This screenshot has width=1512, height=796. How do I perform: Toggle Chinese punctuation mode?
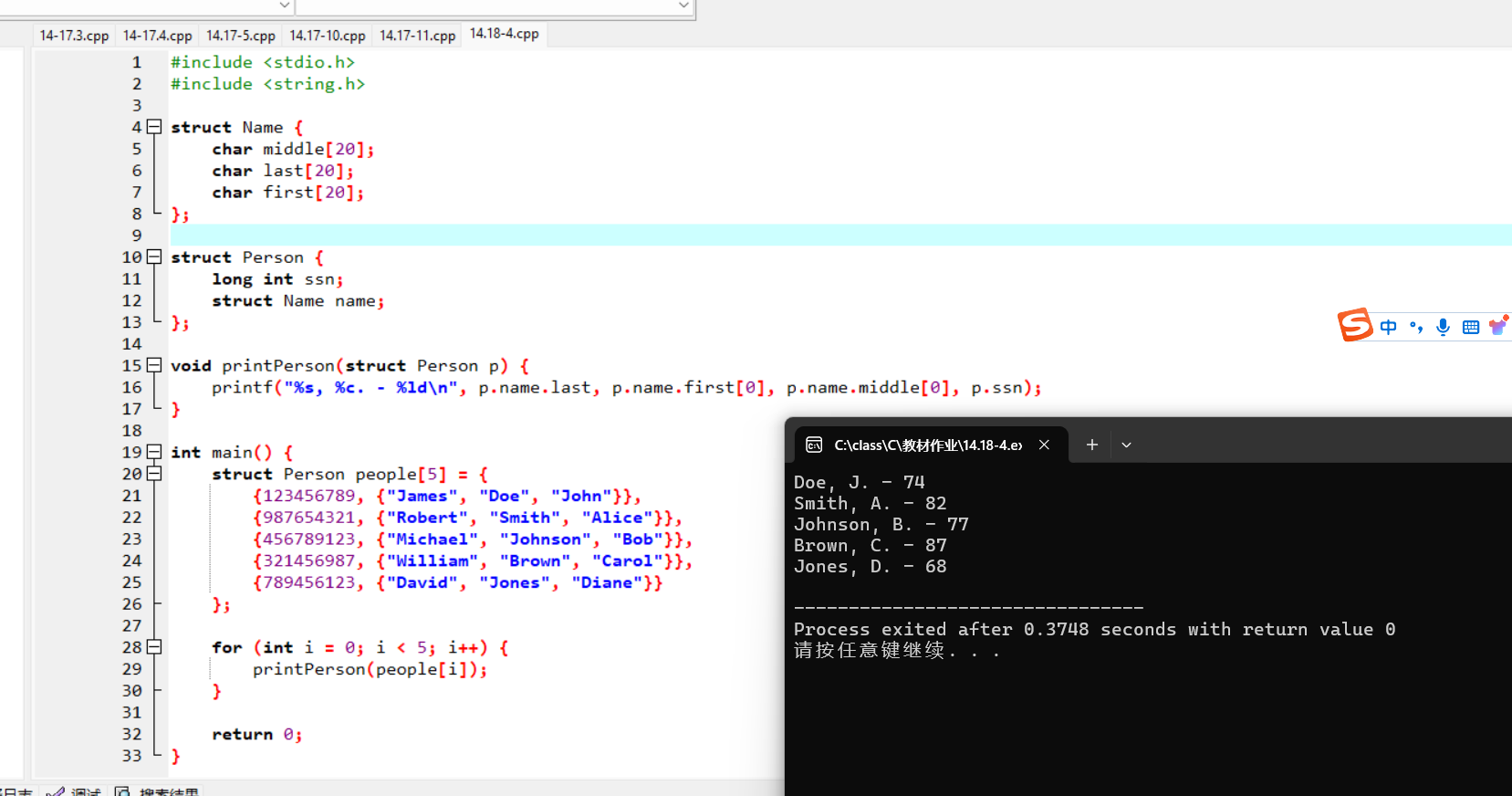1415,327
